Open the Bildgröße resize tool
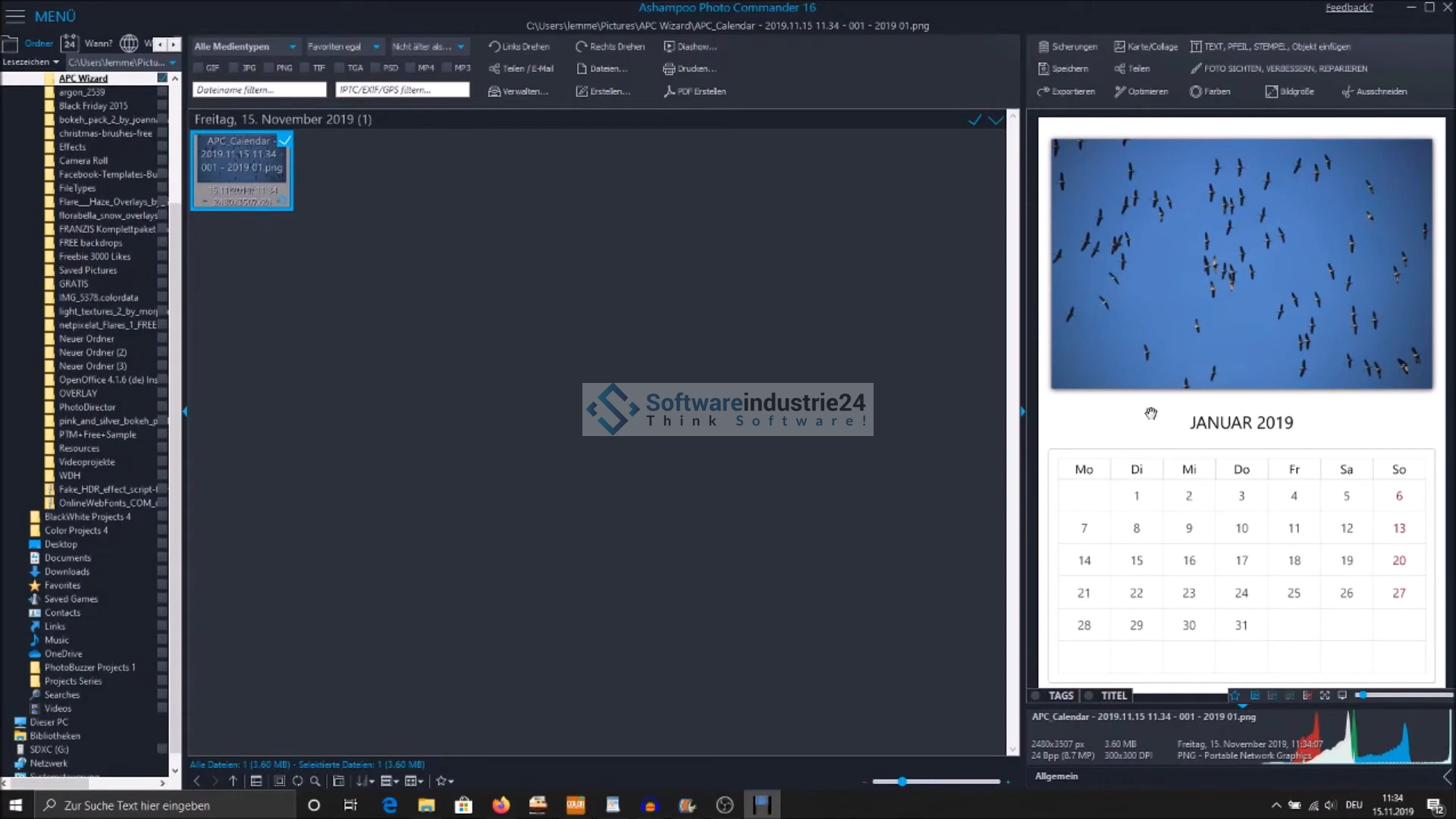 (1288, 92)
